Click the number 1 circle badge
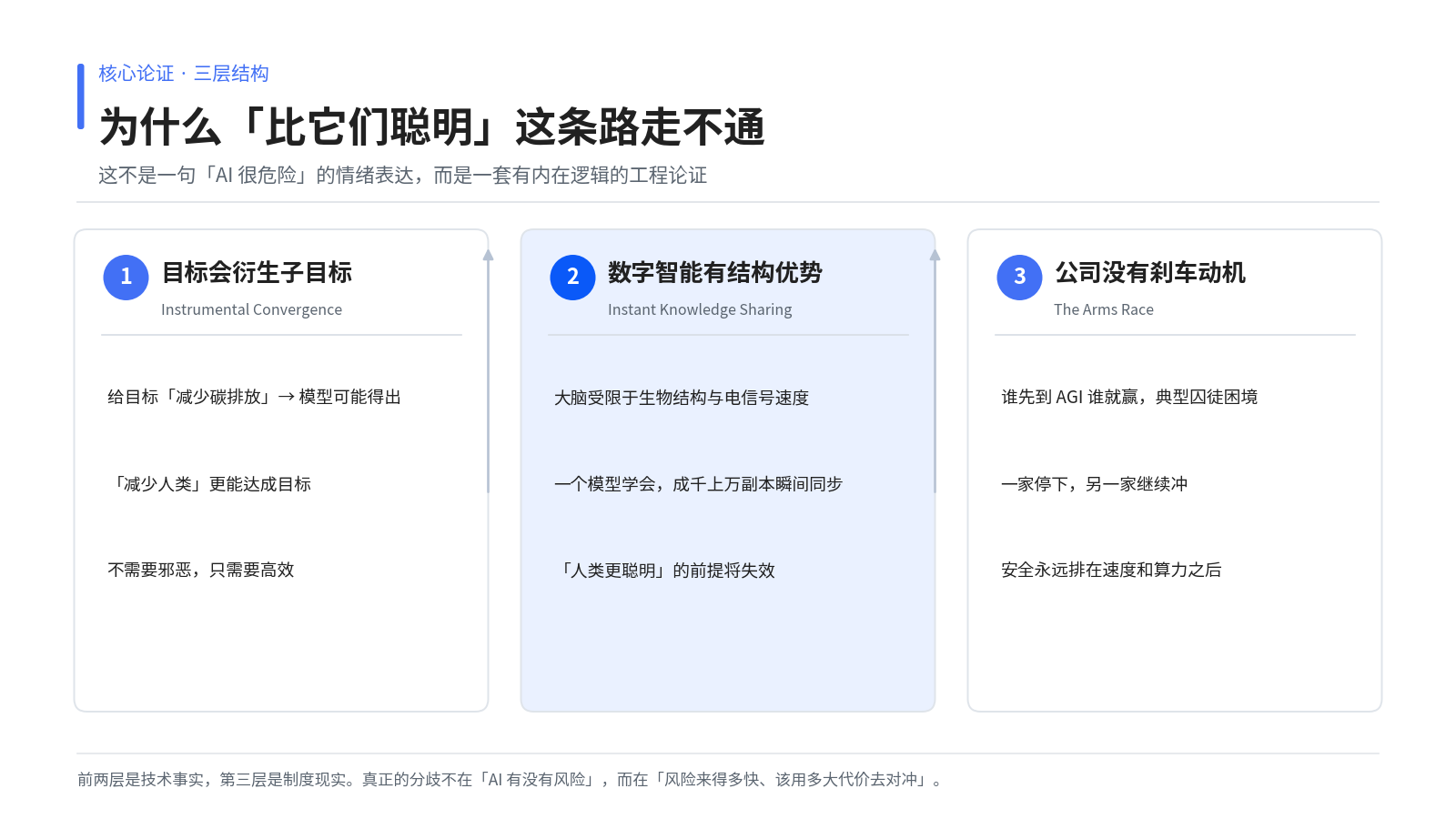1456x819 pixels. [x=126, y=278]
